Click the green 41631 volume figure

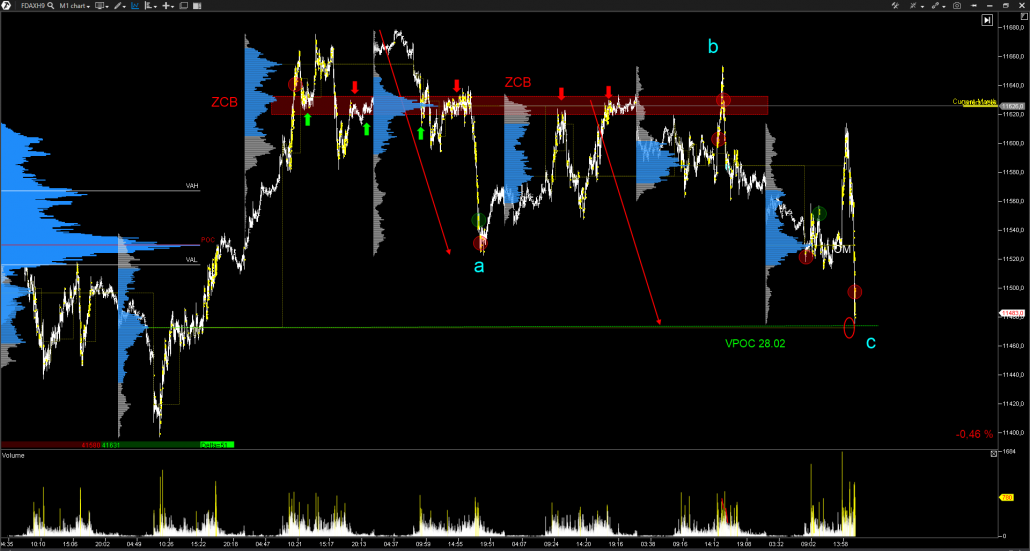[x=112, y=445]
